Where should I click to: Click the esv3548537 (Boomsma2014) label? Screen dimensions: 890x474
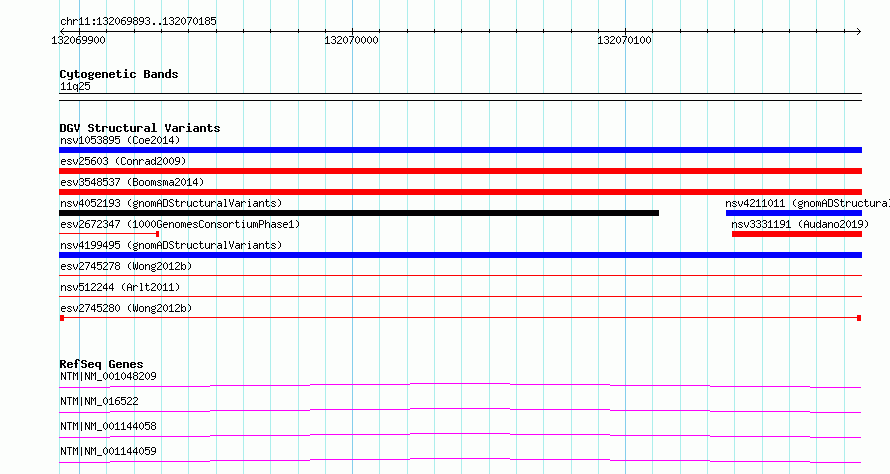pos(132,182)
